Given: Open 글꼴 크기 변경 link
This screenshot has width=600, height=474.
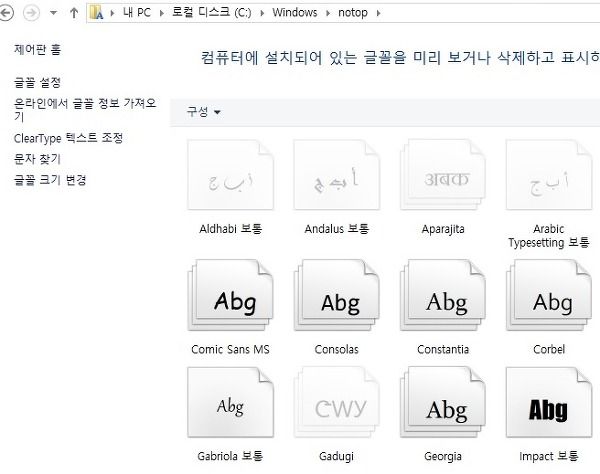Looking at the screenshot, I should pos(50,180).
